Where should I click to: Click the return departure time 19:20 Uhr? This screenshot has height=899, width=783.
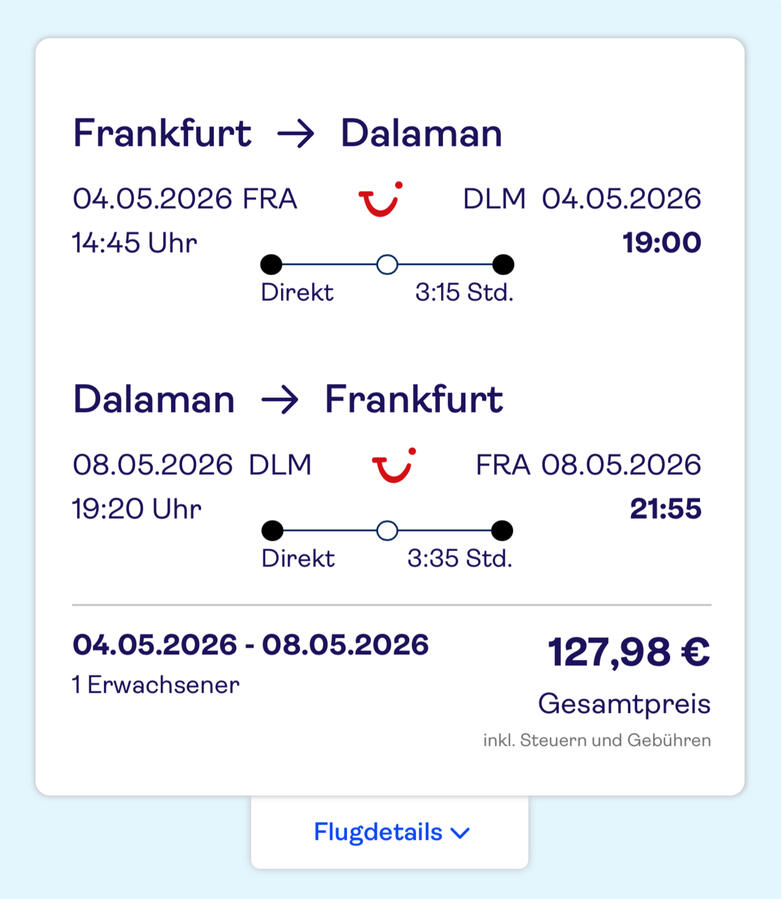pos(137,509)
